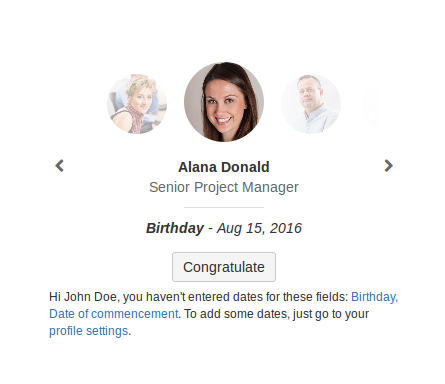The image size is (445, 384).
Task: Click the faded avatar at far right edge
Action: (x=371, y=104)
